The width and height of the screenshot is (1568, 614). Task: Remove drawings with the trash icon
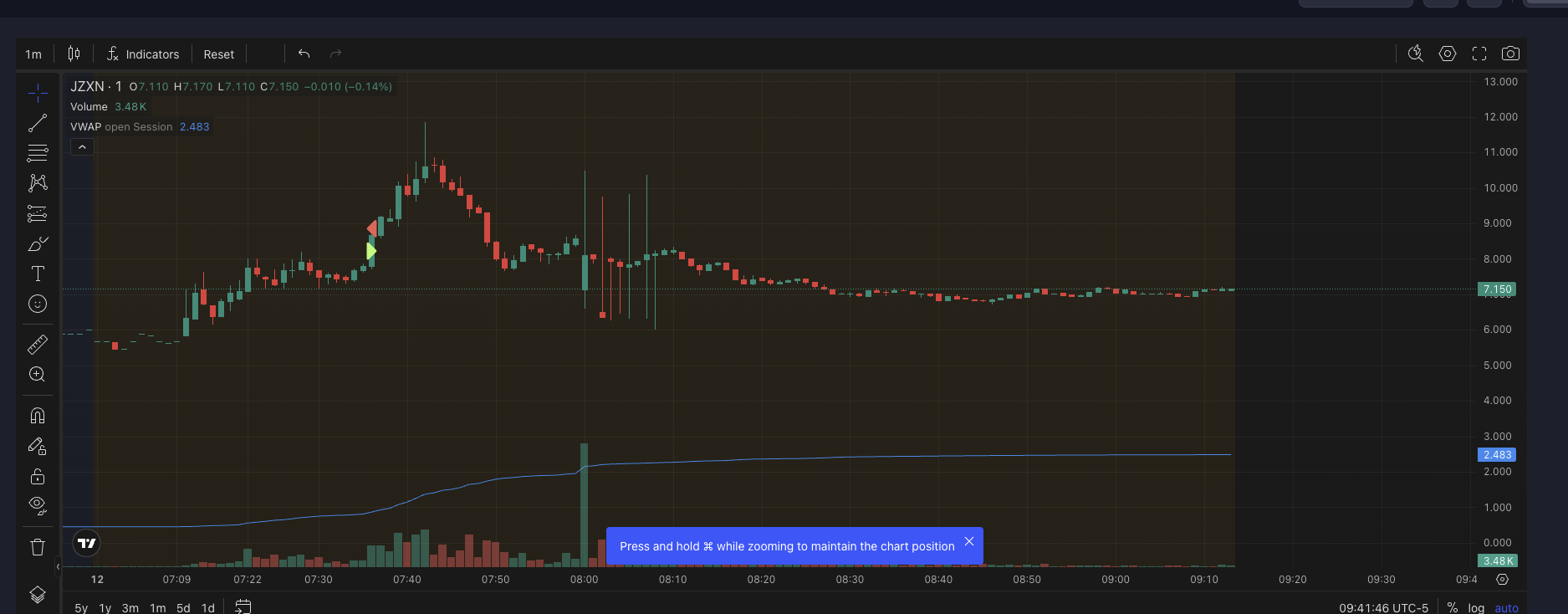click(x=38, y=547)
